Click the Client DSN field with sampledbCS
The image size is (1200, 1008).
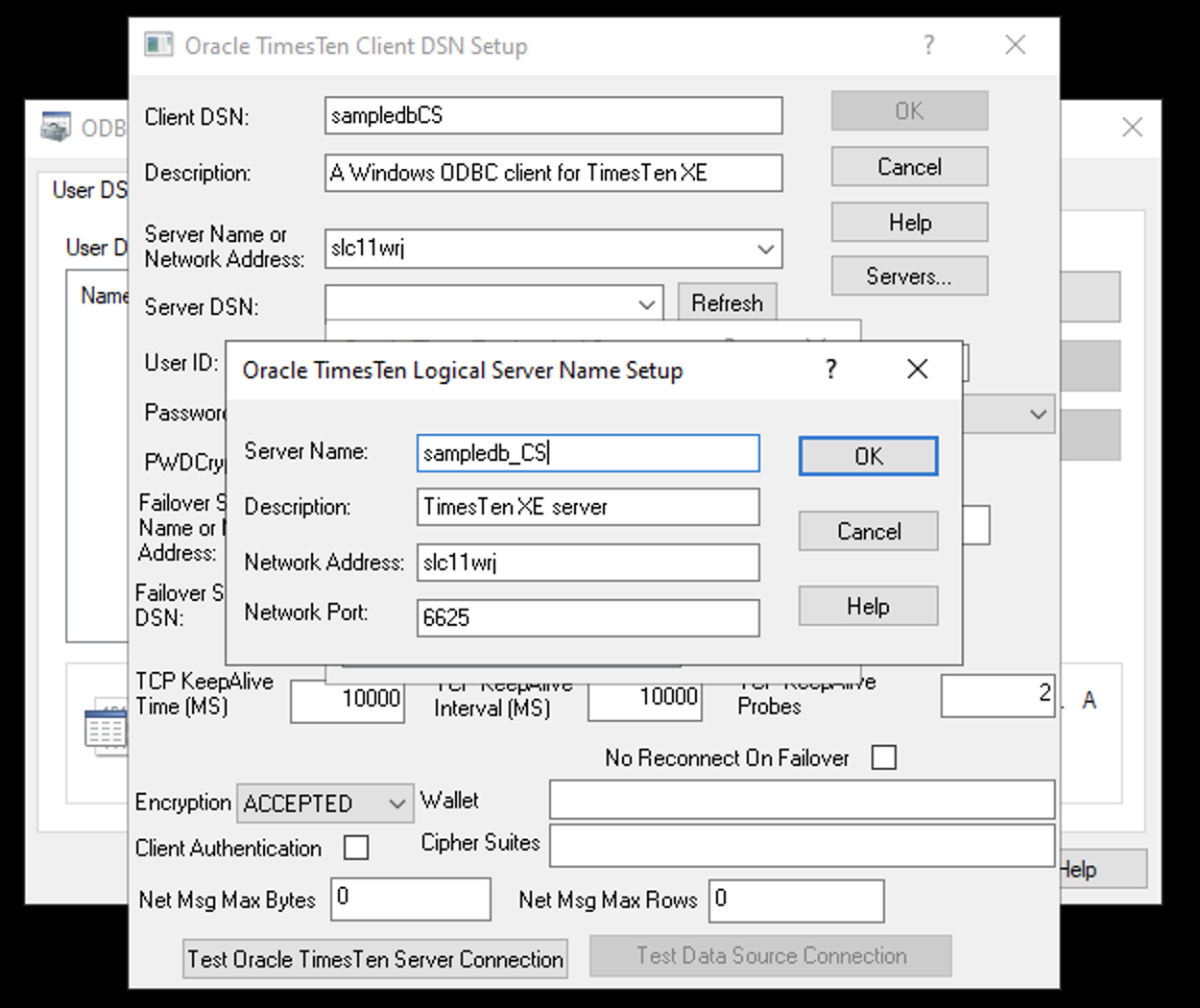[x=554, y=115]
